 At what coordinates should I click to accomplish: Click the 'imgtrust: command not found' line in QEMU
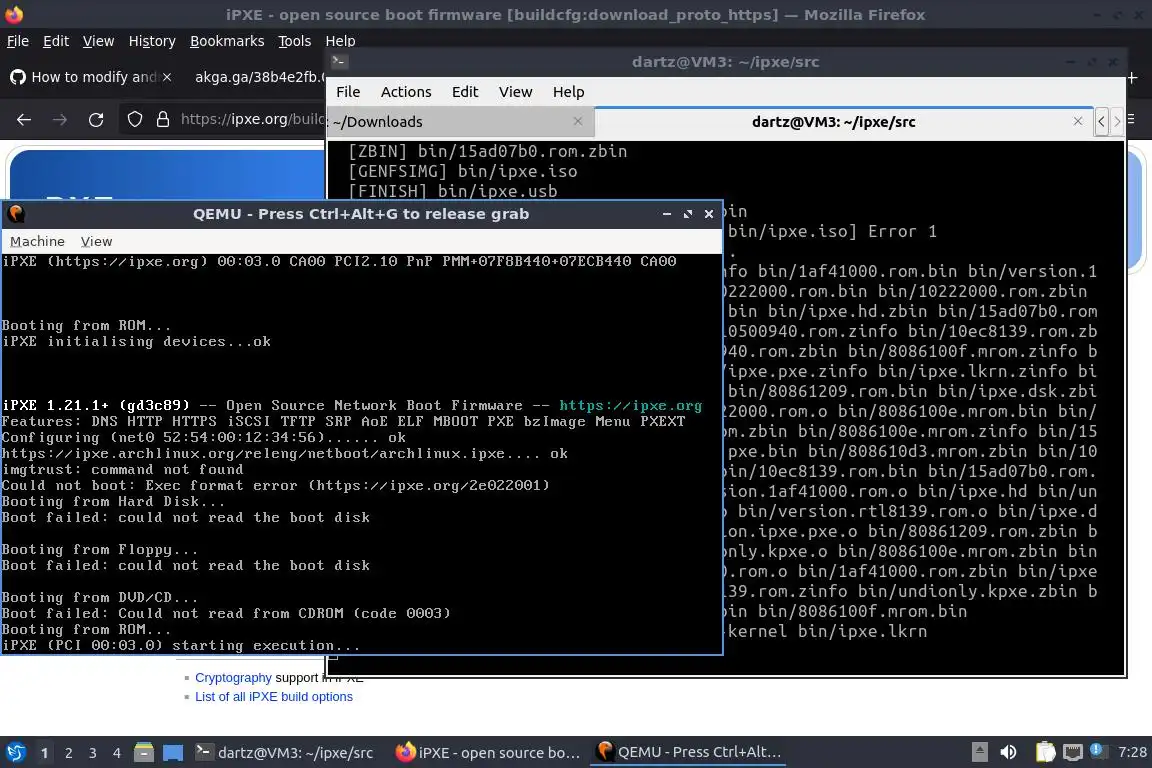tap(122, 470)
